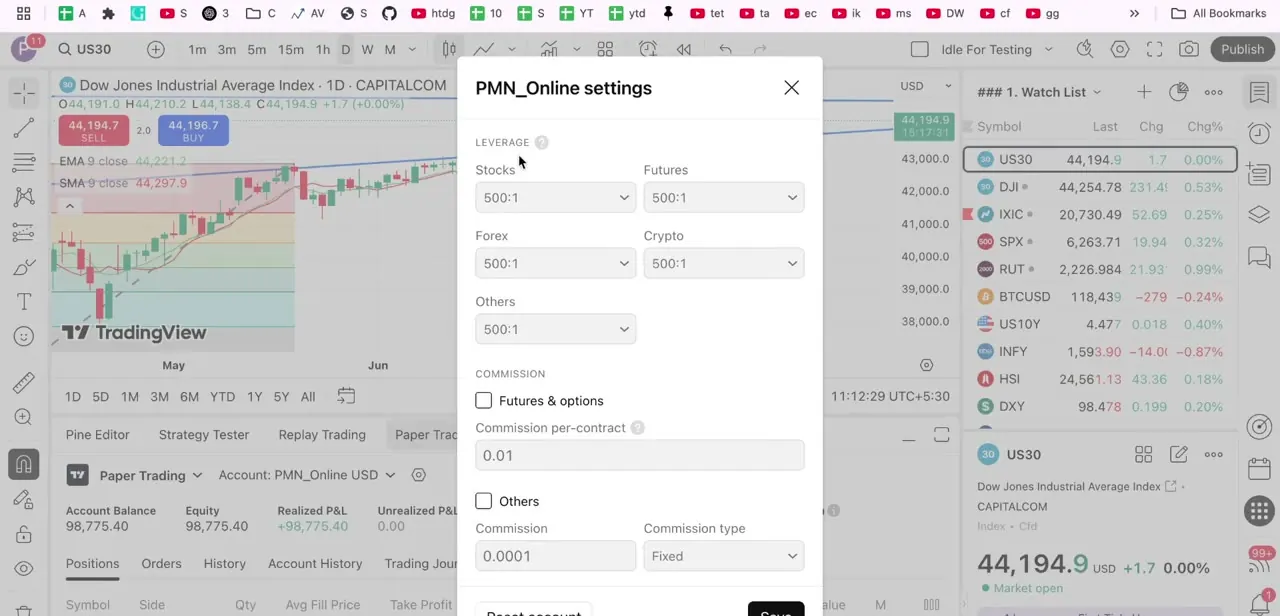Click the compare or add symbol plus icon

coord(156,49)
